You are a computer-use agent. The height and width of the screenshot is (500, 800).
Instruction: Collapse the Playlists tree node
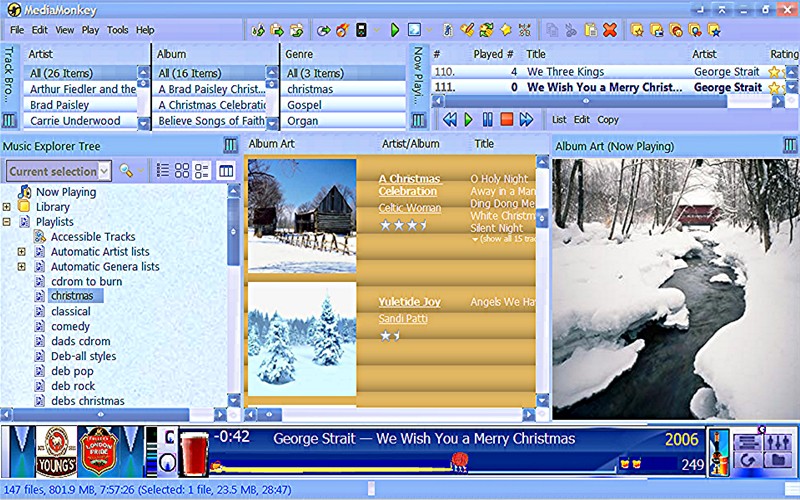click(x=7, y=222)
